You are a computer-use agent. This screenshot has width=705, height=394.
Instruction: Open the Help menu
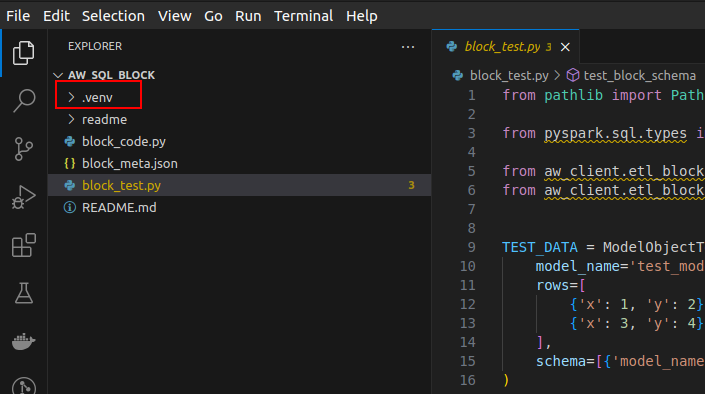[x=361, y=16]
